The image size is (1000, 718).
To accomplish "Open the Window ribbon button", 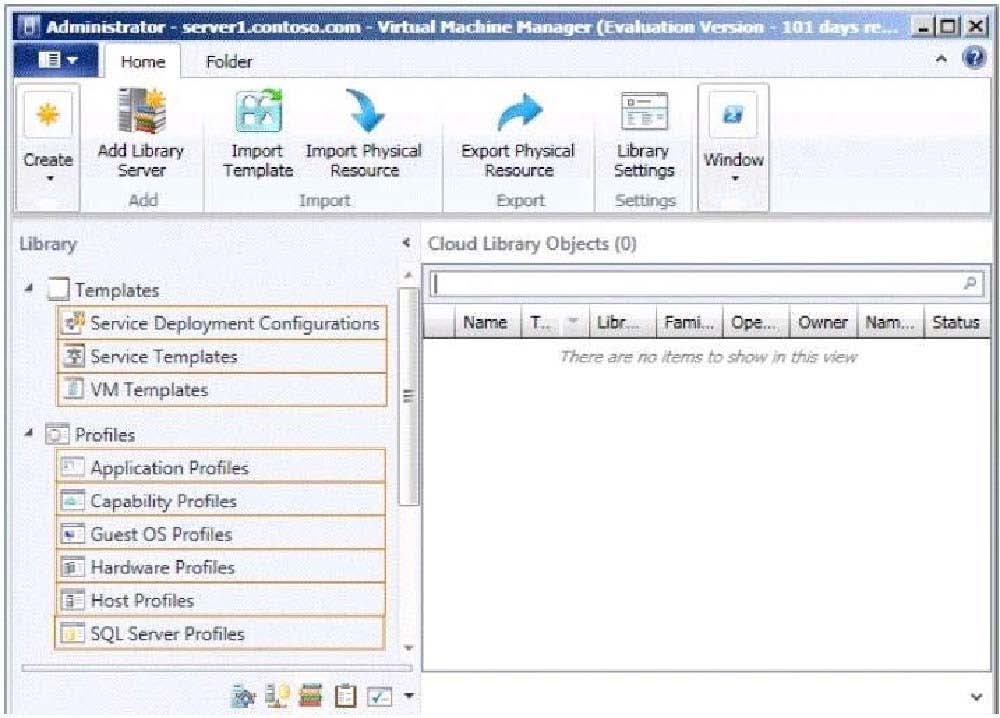I will click(733, 146).
